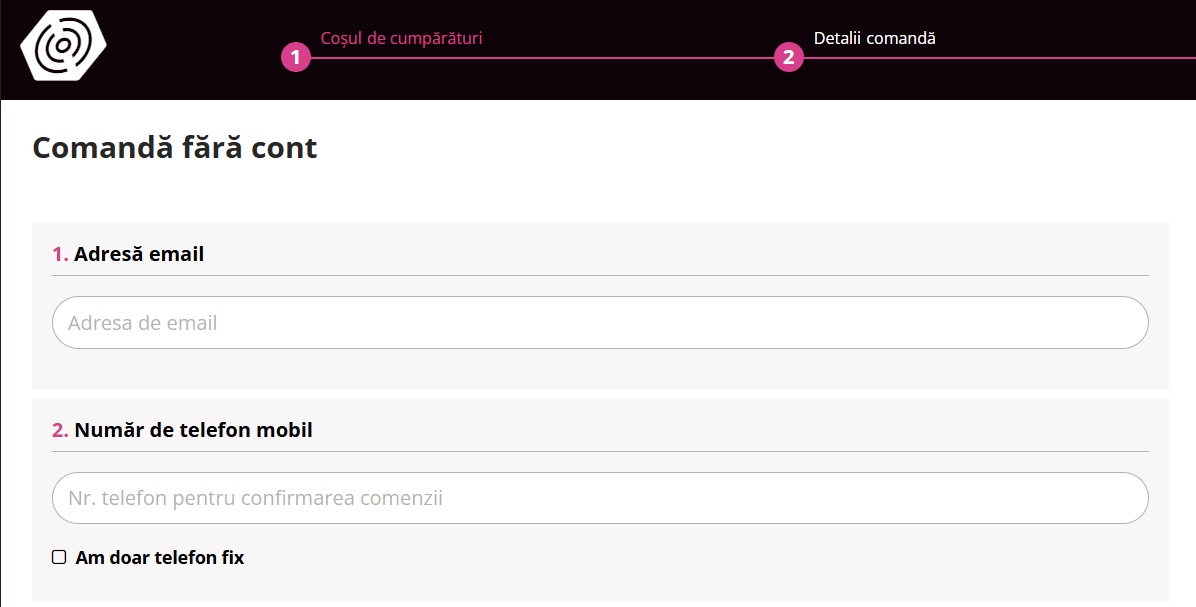Enable the Am doar telefon fix checkbox
This screenshot has width=1196, height=607.
[59, 557]
